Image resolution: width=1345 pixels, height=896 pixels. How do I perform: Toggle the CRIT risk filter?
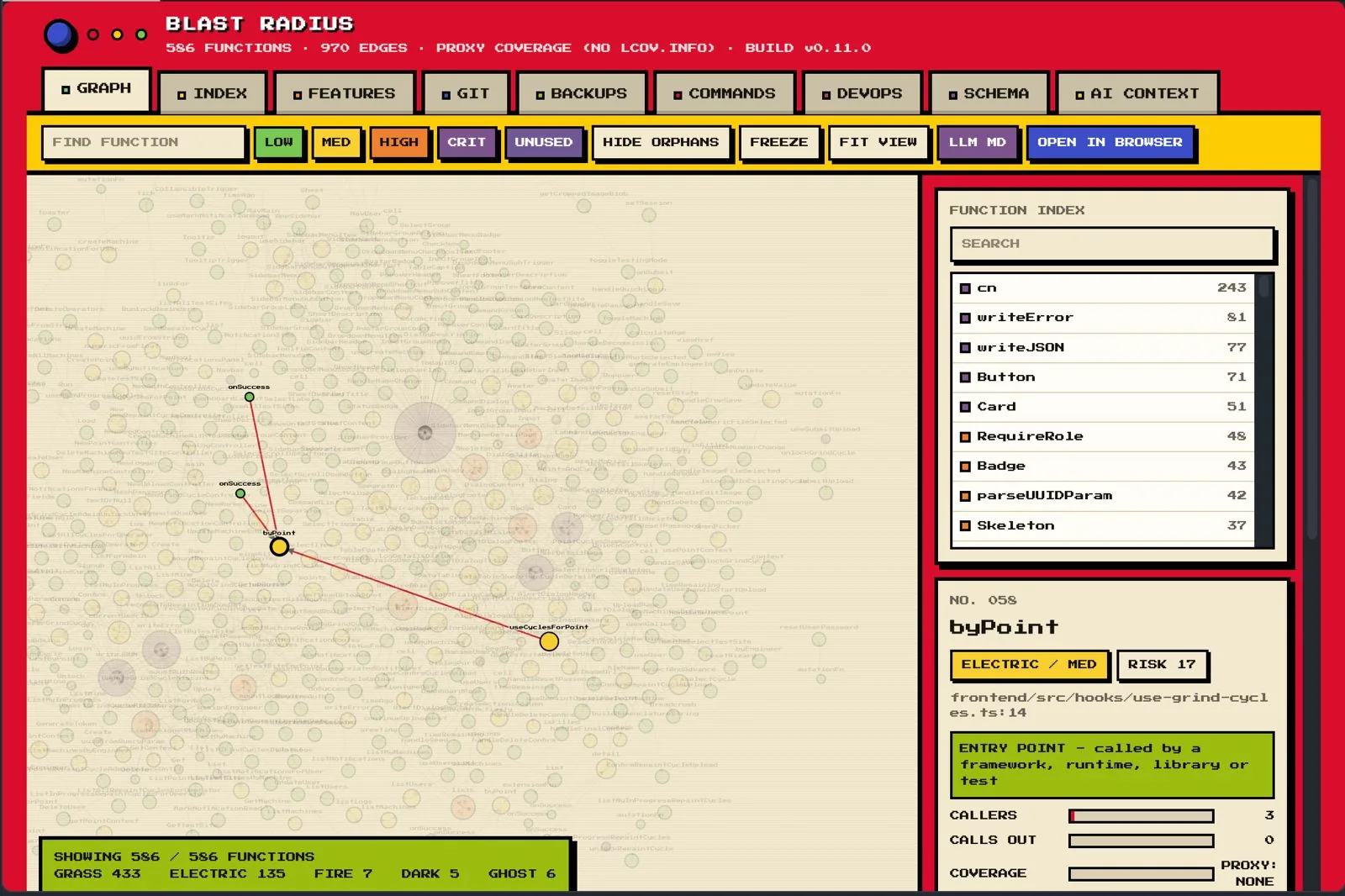(467, 142)
